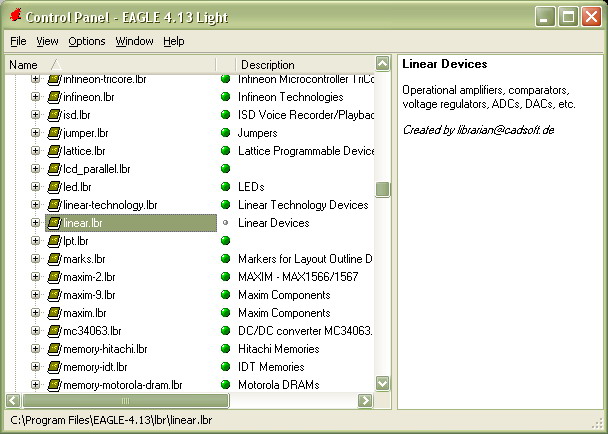Expand the linear-technology.lbr tree node
Viewport: 608px width, 434px height.
[x=35, y=204]
